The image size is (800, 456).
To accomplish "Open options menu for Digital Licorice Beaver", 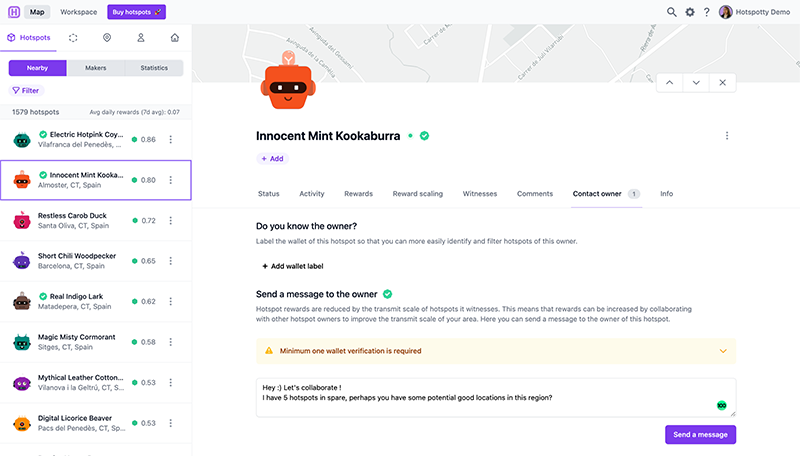I will click(x=170, y=423).
